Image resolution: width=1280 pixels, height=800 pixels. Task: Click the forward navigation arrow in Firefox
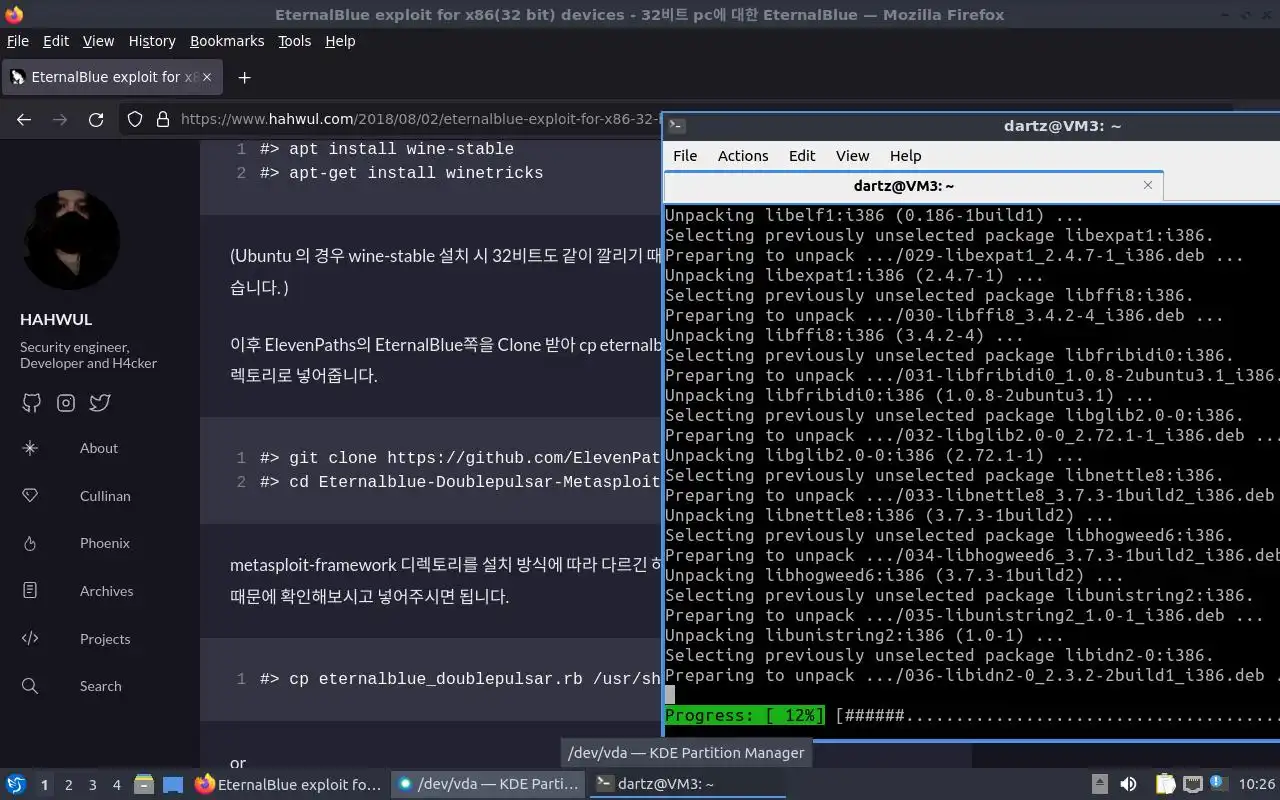[x=60, y=119]
